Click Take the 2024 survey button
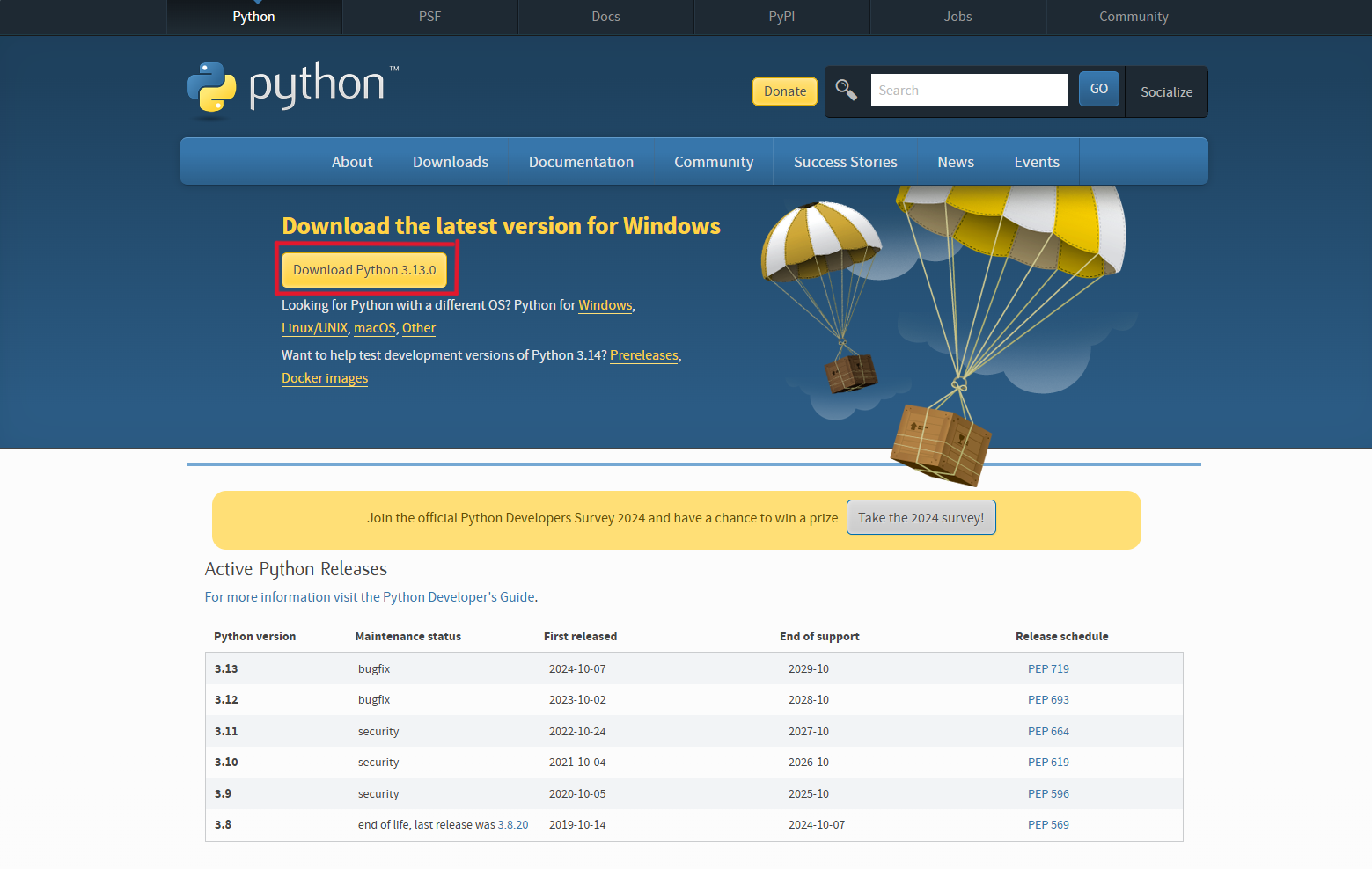1372x869 pixels. pyautogui.click(x=921, y=518)
